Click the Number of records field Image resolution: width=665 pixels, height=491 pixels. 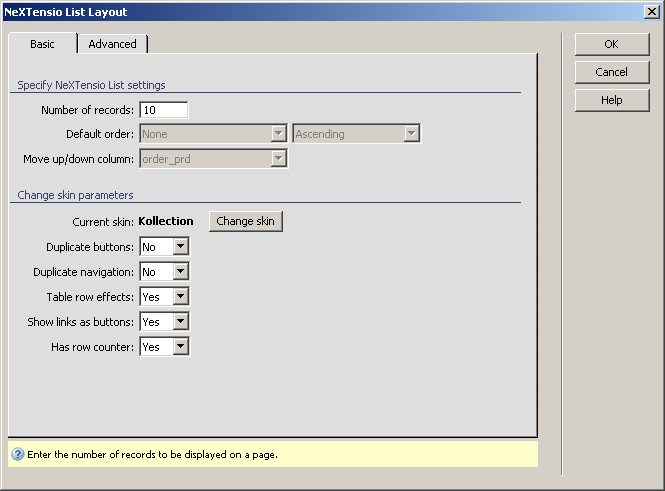coord(164,110)
